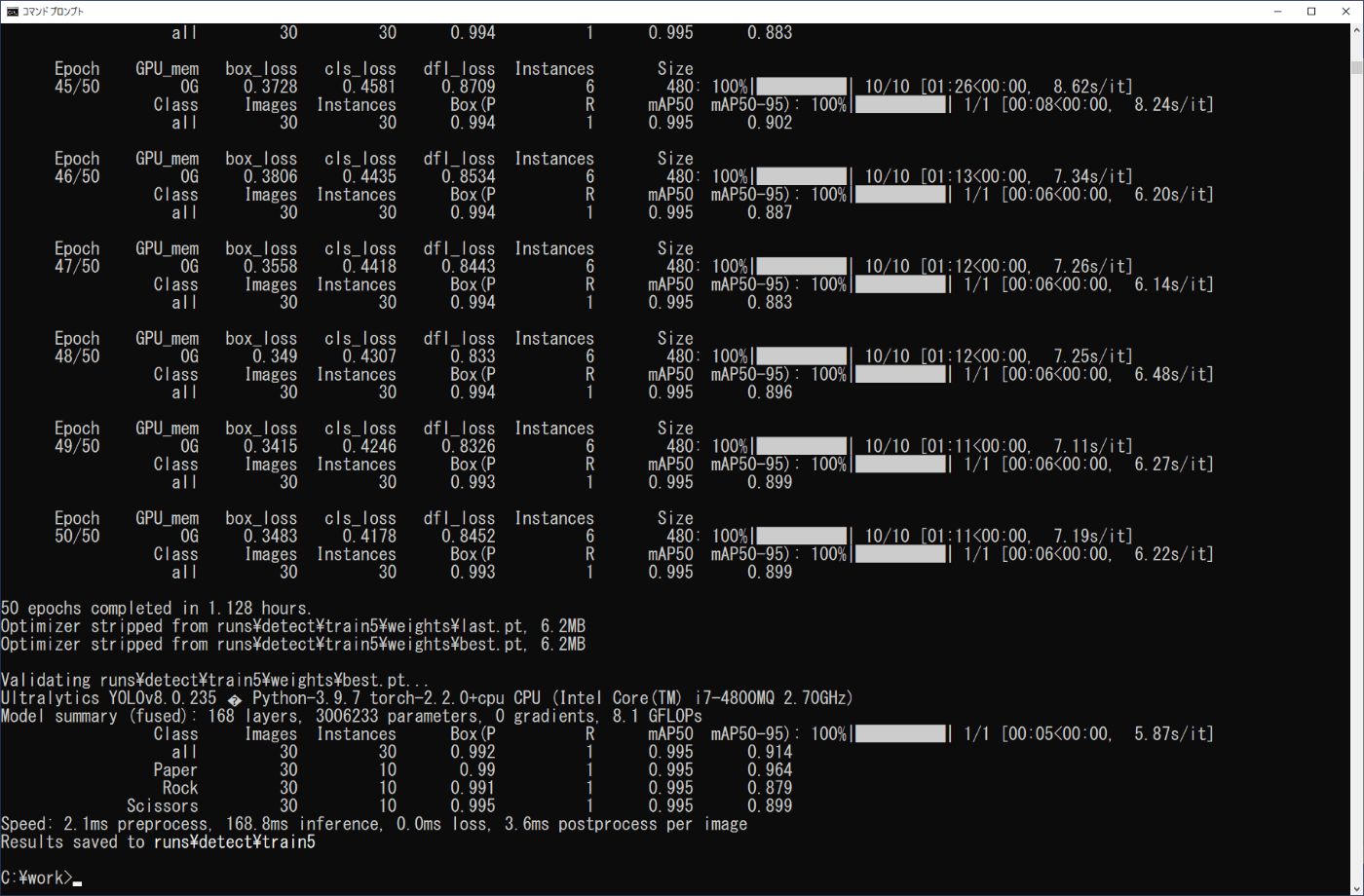Click dfl_loss value 0.8443
This screenshot has width=1364, height=896.
point(469,266)
